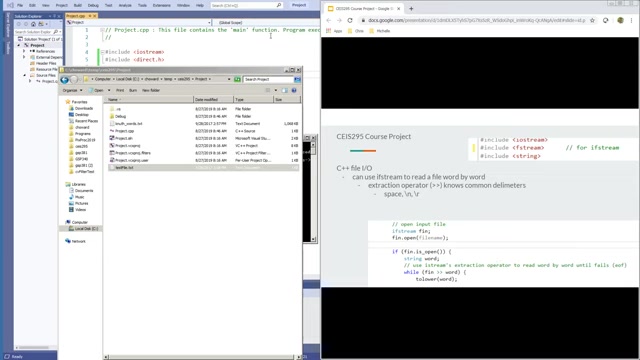
Task: Select the Project.sln file in Explorer
Action: pos(124,138)
